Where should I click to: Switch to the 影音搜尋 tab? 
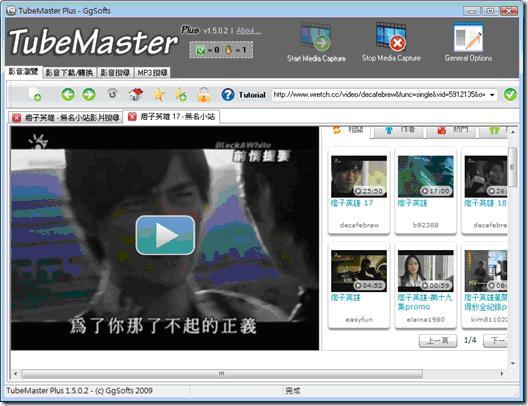click(115, 72)
